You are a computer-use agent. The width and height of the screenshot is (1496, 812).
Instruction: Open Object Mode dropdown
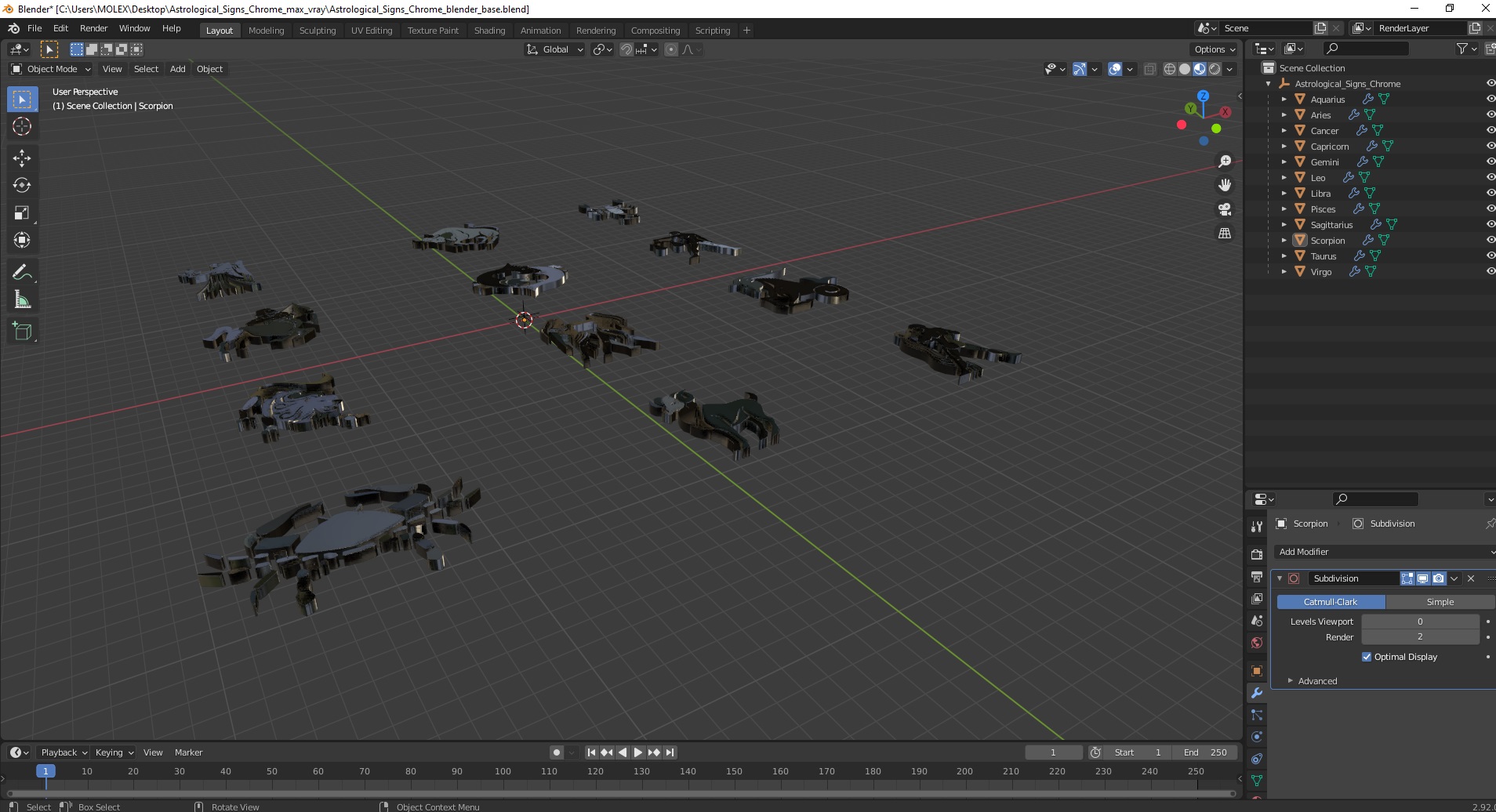[x=52, y=69]
